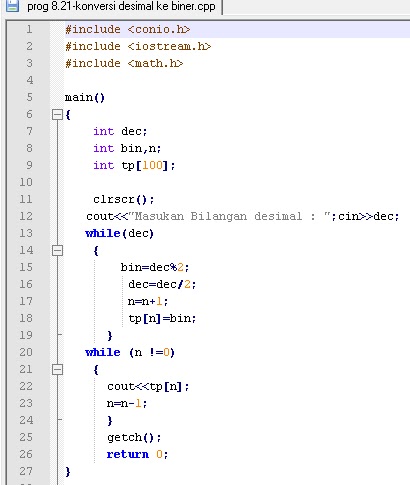Click the n=n-1; statement
Viewport: 410px width, 485px height.
pyautogui.click(x=127, y=403)
